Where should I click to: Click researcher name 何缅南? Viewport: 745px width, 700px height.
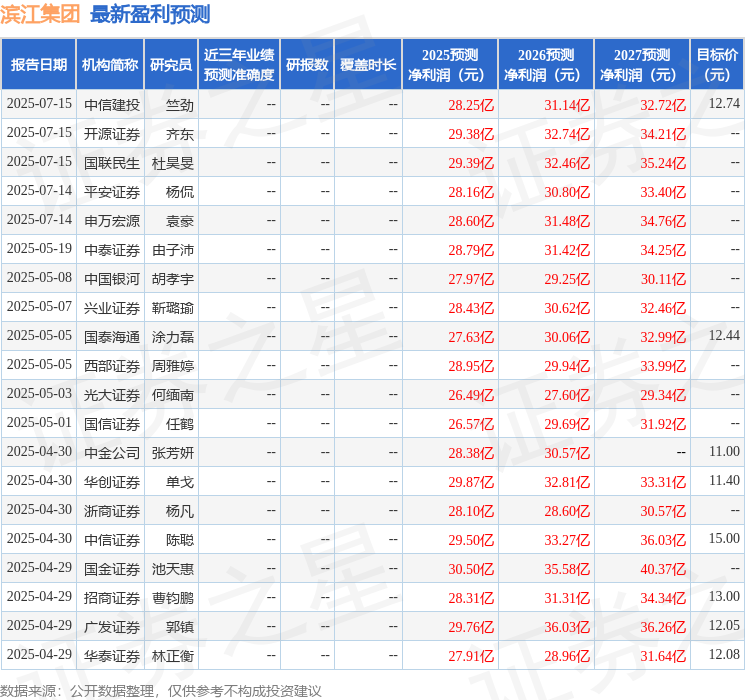click(x=173, y=395)
